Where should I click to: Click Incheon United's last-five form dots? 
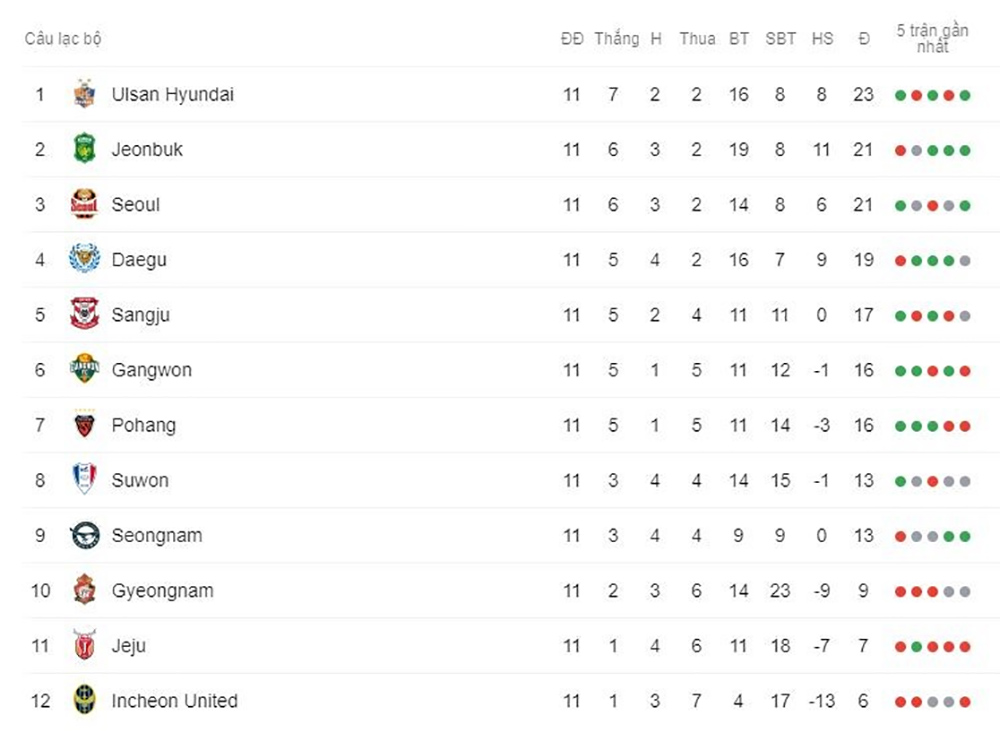[932, 701]
